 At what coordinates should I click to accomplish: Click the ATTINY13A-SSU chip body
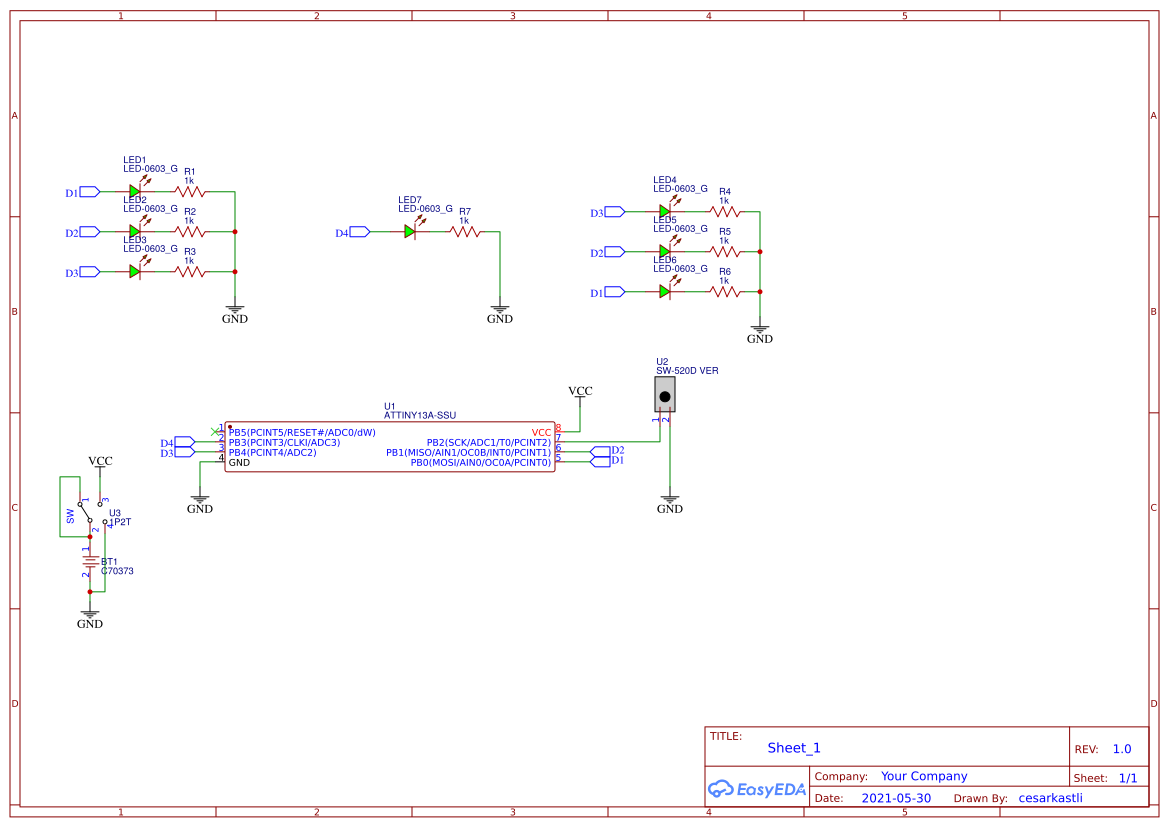(x=390, y=447)
